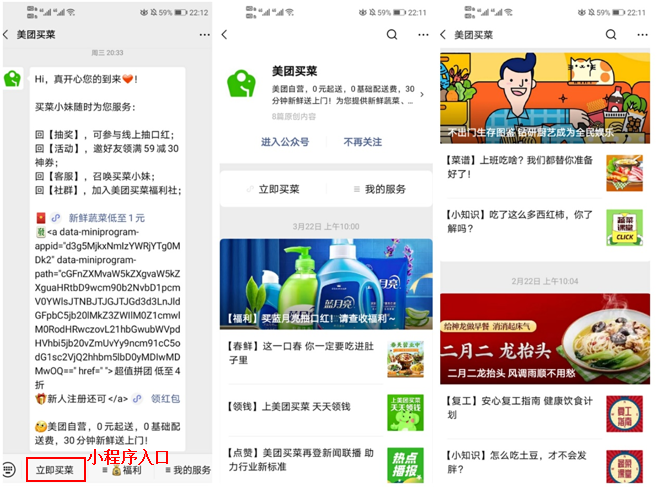
Task: Open the 新鲜蔬菜低至1元 link
Action: (x=107, y=218)
